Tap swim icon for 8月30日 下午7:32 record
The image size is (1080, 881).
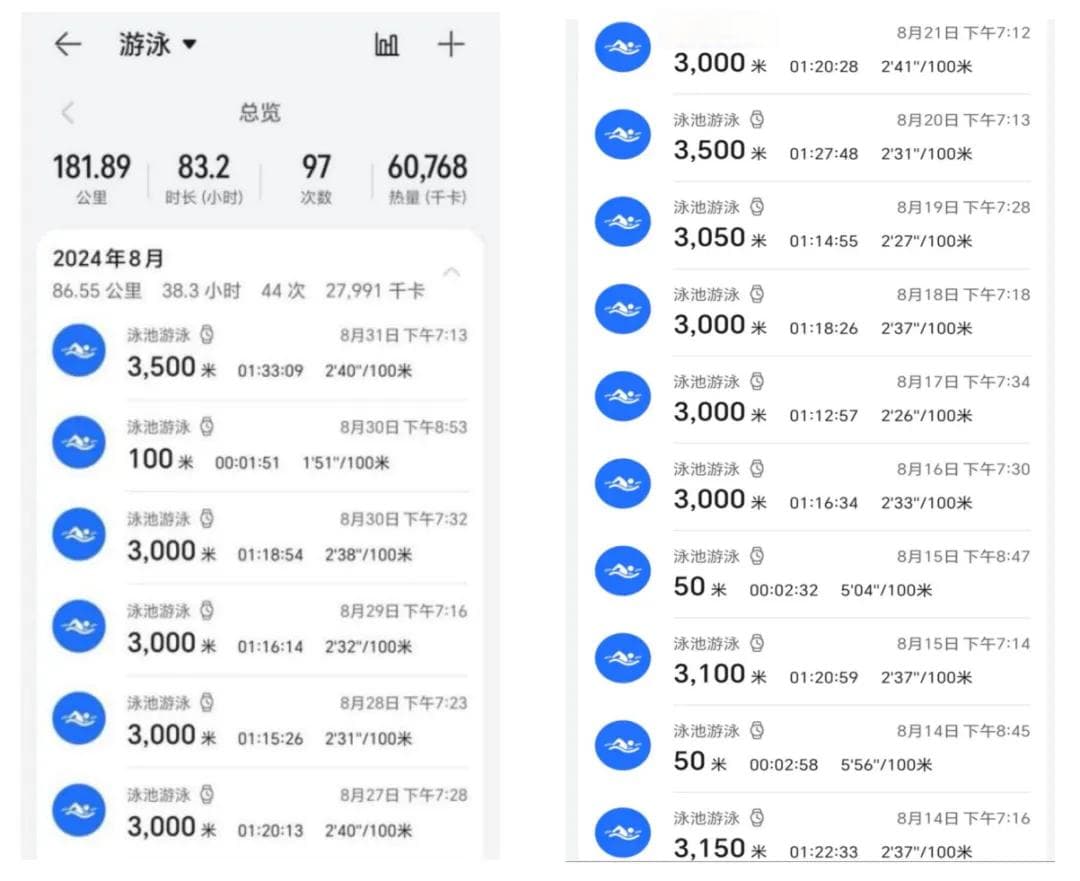(x=79, y=534)
